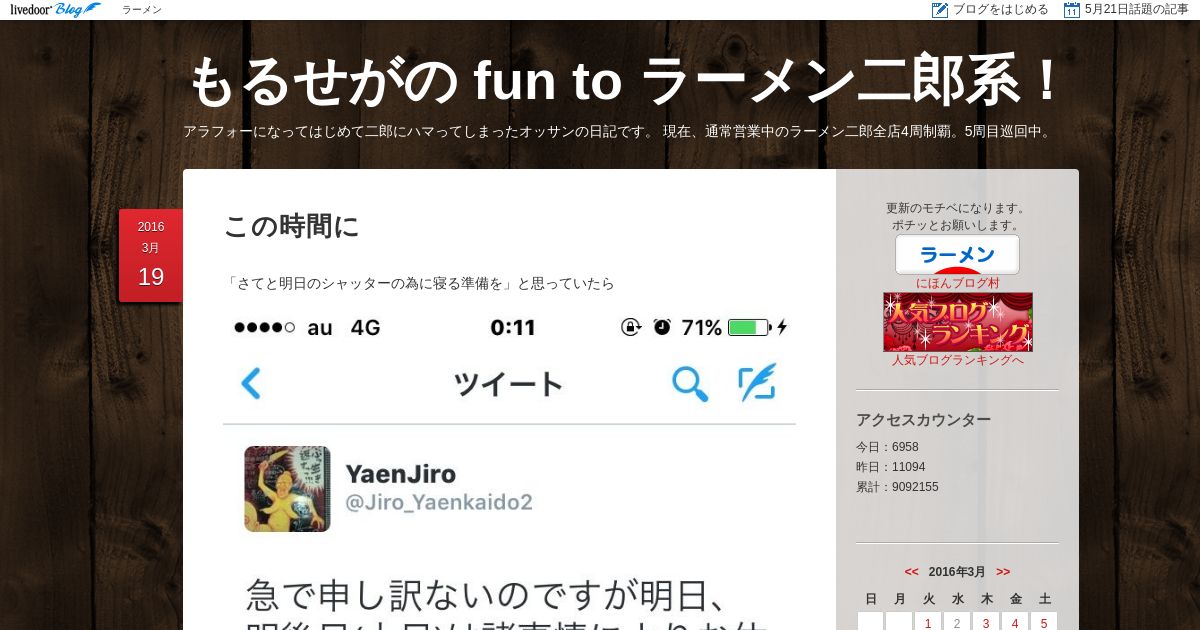Tap the magnifier search icon in the tweet screenshot
The width and height of the screenshot is (1200, 630).
pos(690,384)
